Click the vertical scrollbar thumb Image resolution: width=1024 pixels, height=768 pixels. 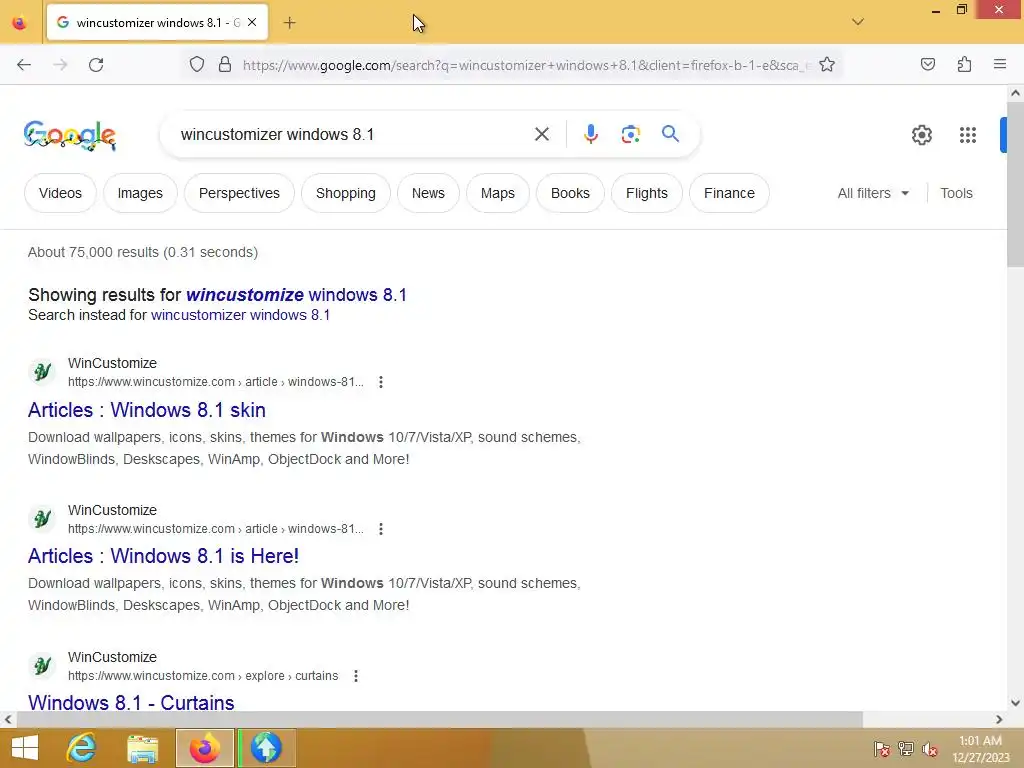point(1016,185)
